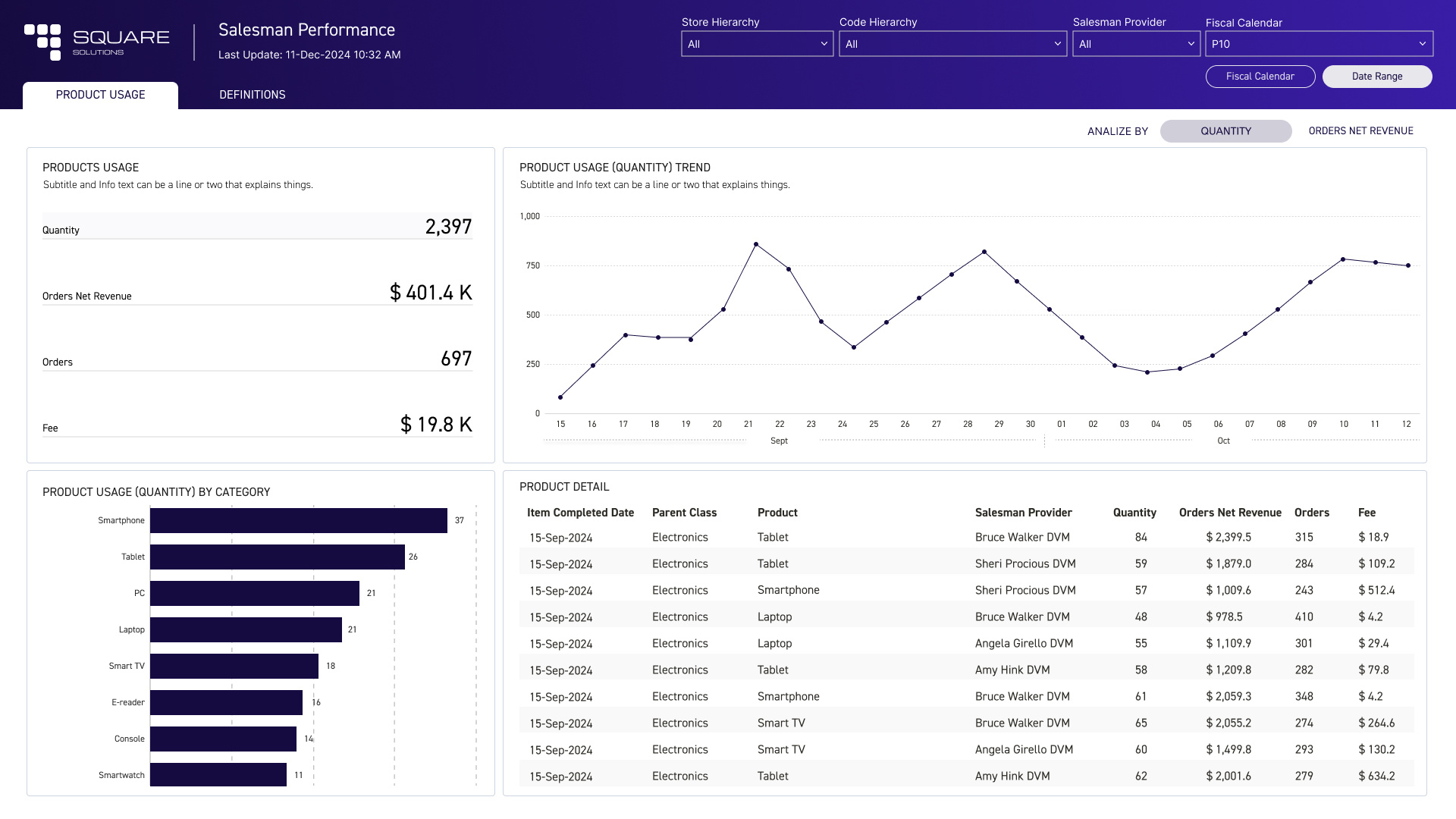Click the Smartphone bar in the category chart
Image resolution: width=1456 pixels, height=819 pixels.
[298, 520]
